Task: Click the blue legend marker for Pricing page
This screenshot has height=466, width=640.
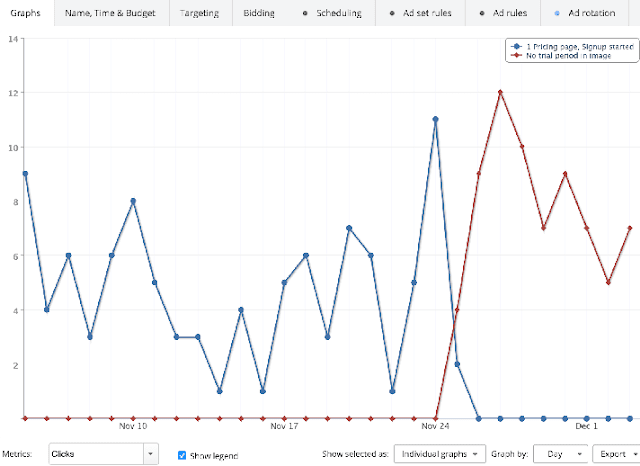Action: click(x=514, y=47)
